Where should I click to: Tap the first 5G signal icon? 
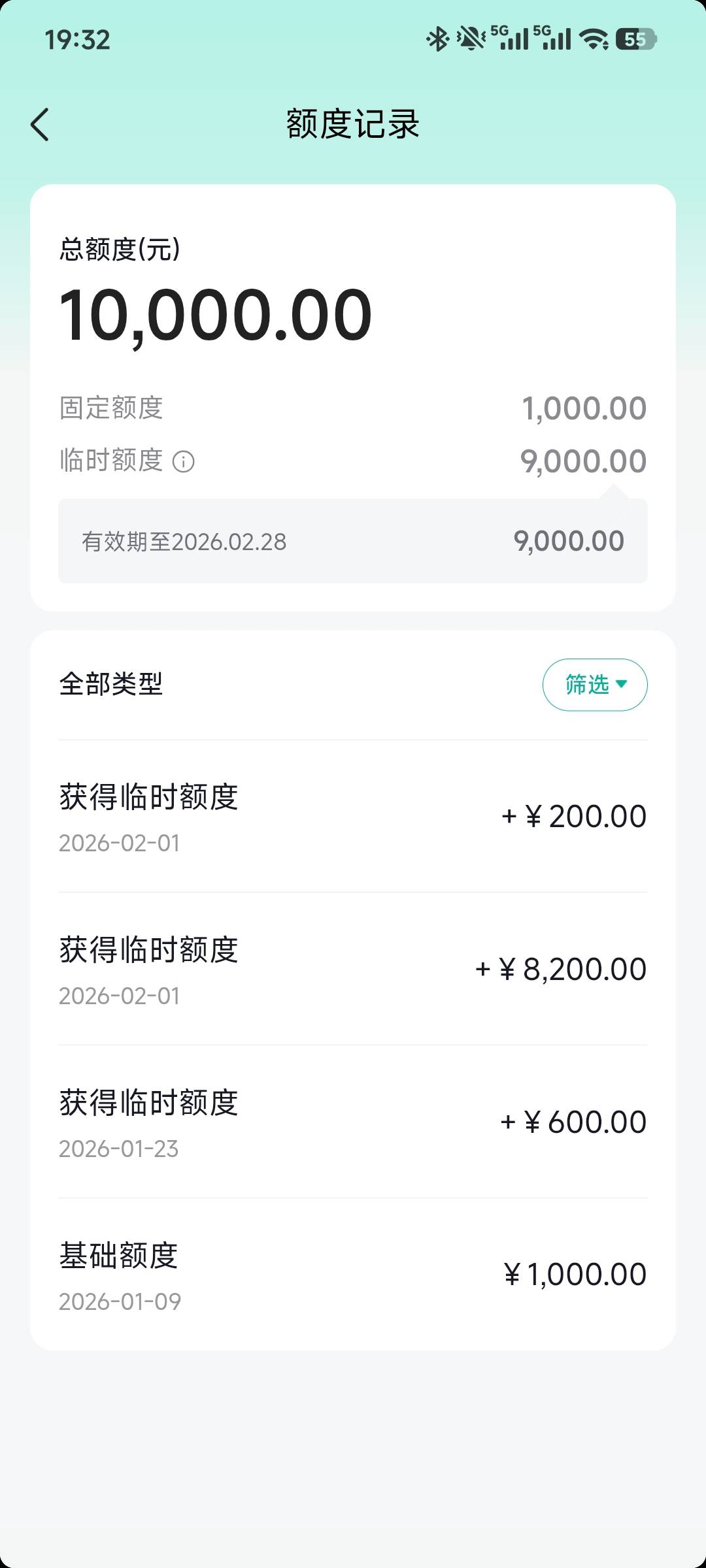coord(510,39)
